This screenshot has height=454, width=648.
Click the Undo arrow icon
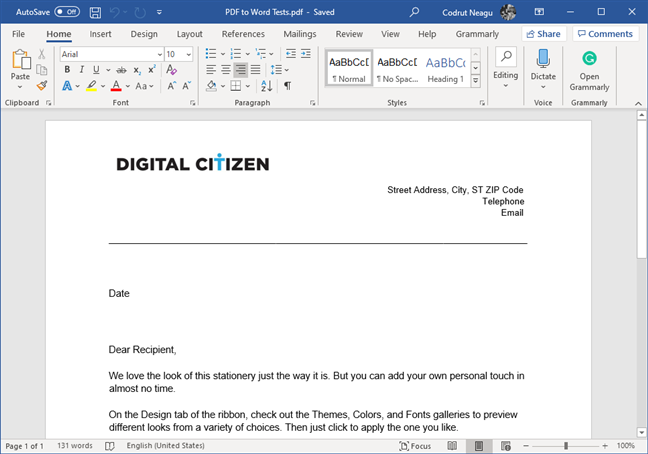point(114,12)
